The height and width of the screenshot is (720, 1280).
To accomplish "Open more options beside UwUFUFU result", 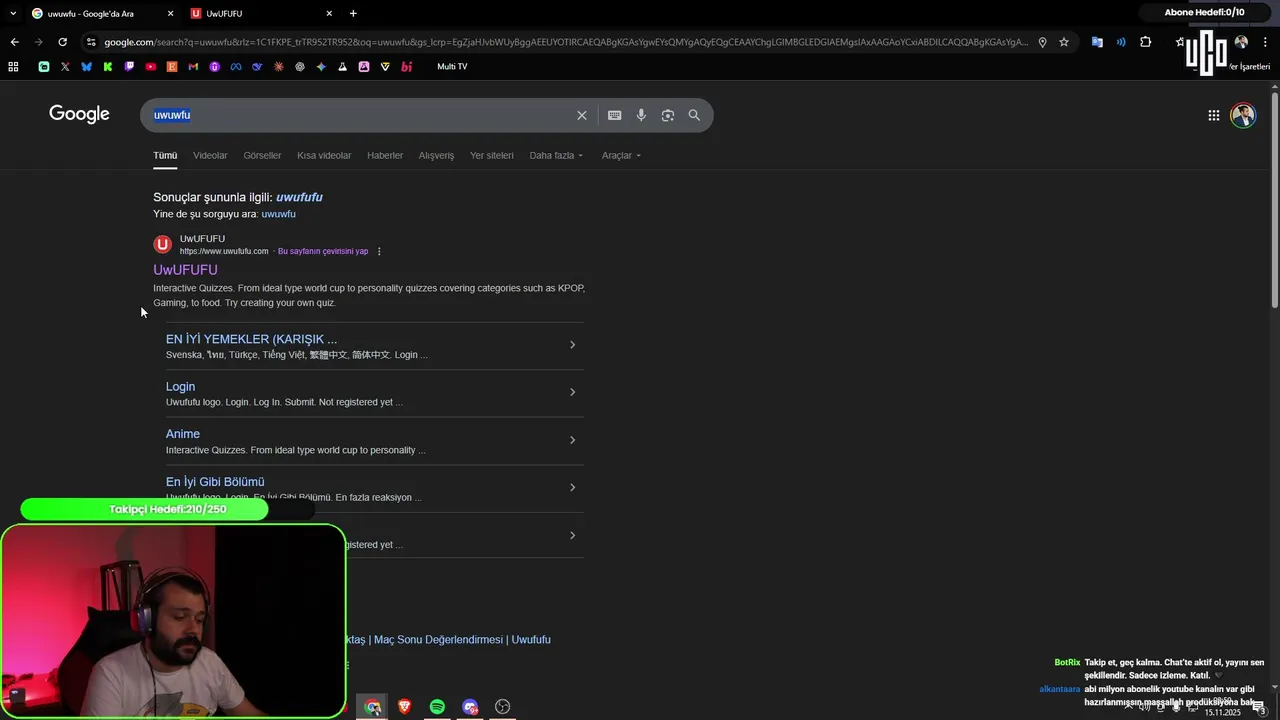I will [379, 251].
